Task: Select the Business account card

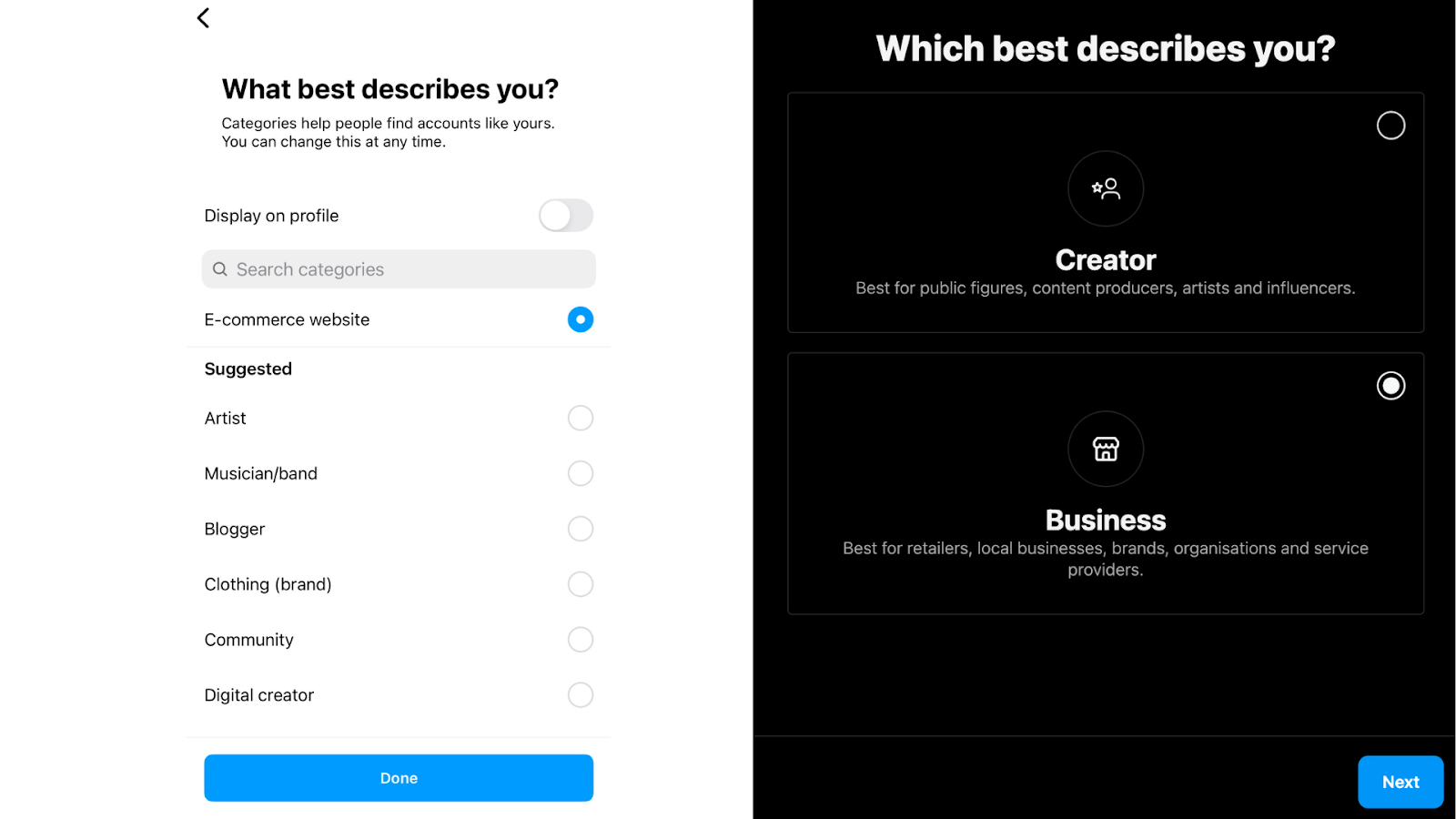Action: tap(1105, 482)
